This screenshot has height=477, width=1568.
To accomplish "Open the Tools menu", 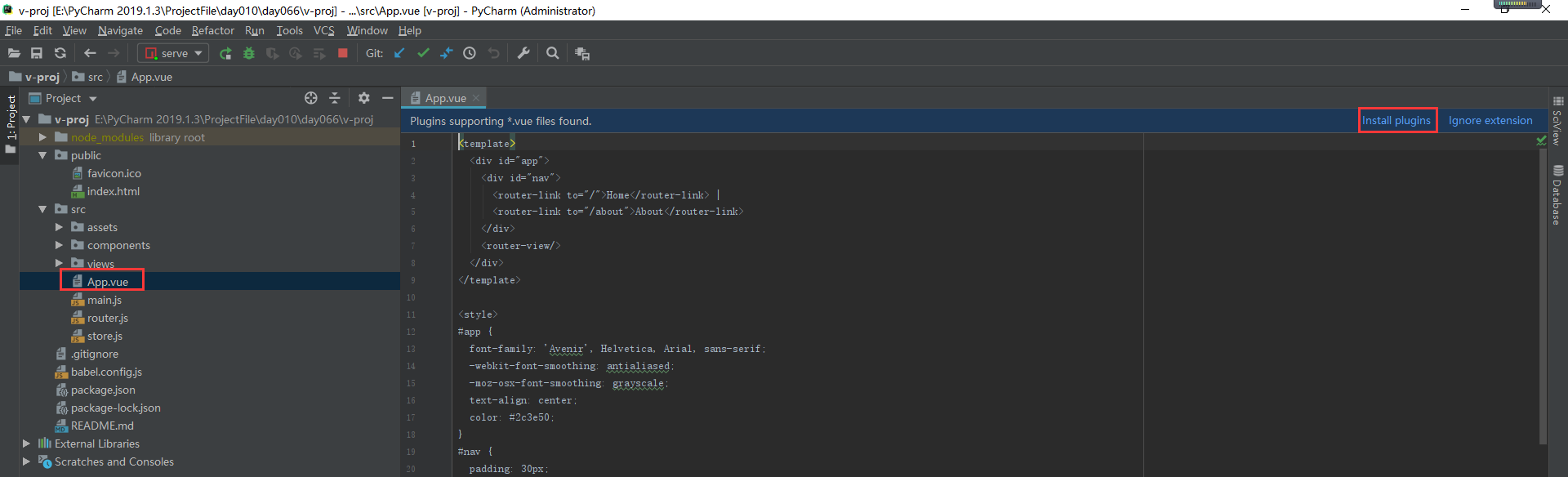I will (x=289, y=30).
